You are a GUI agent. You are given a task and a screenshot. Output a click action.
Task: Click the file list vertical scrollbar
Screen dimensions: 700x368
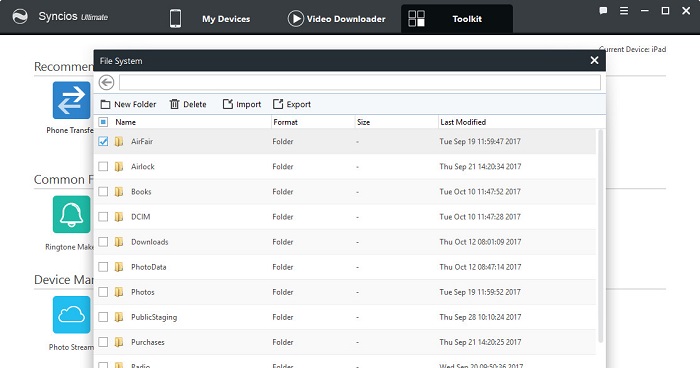tap(600, 236)
